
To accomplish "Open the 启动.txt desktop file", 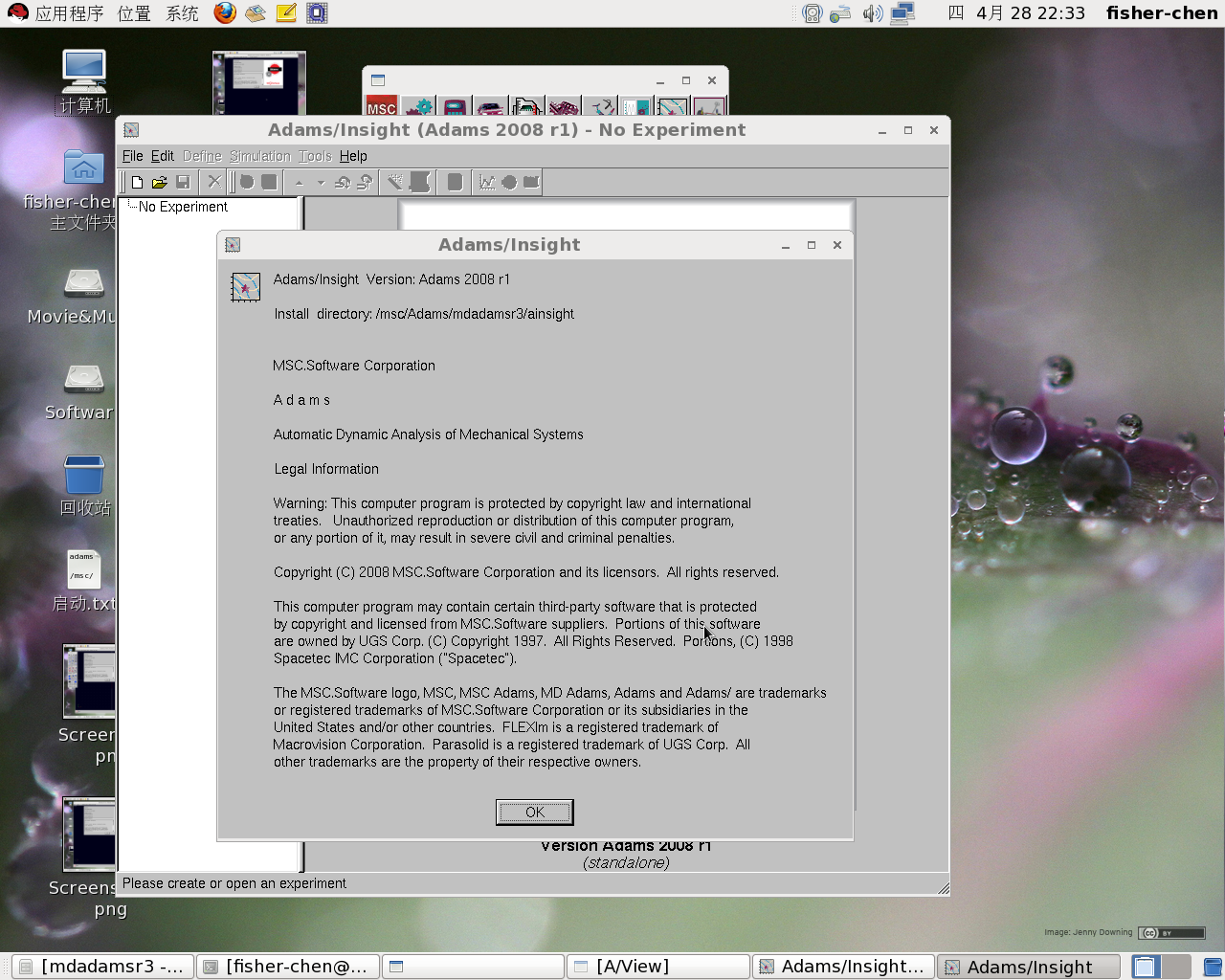I will (84, 581).
